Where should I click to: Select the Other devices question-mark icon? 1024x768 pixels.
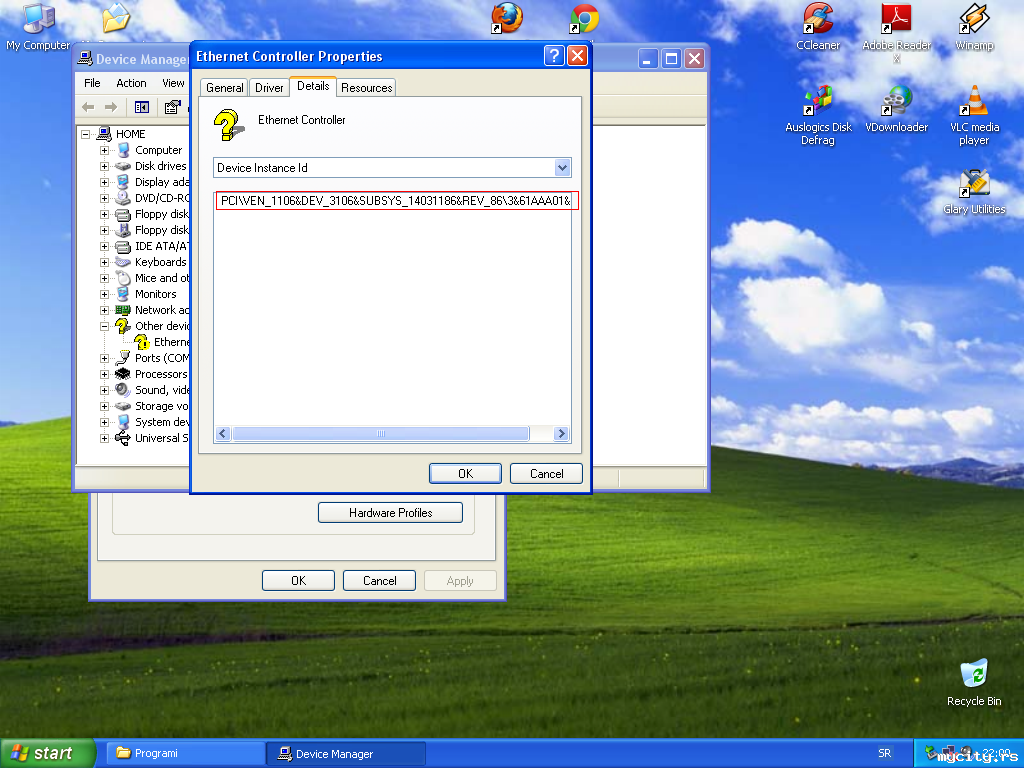click(122, 326)
